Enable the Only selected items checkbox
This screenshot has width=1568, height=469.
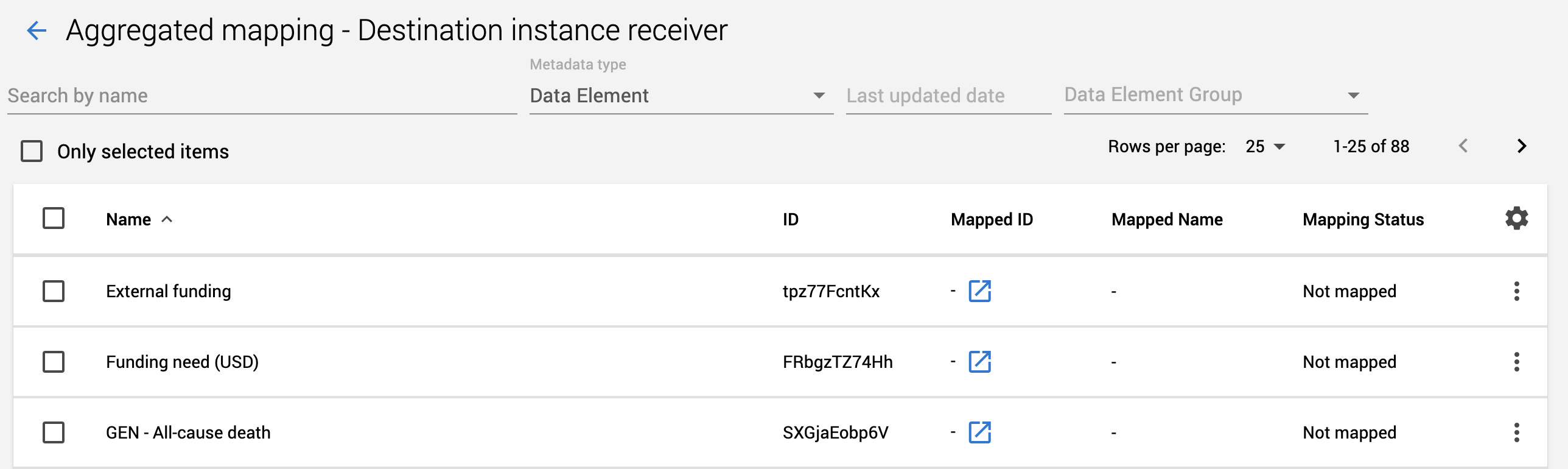point(31,151)
